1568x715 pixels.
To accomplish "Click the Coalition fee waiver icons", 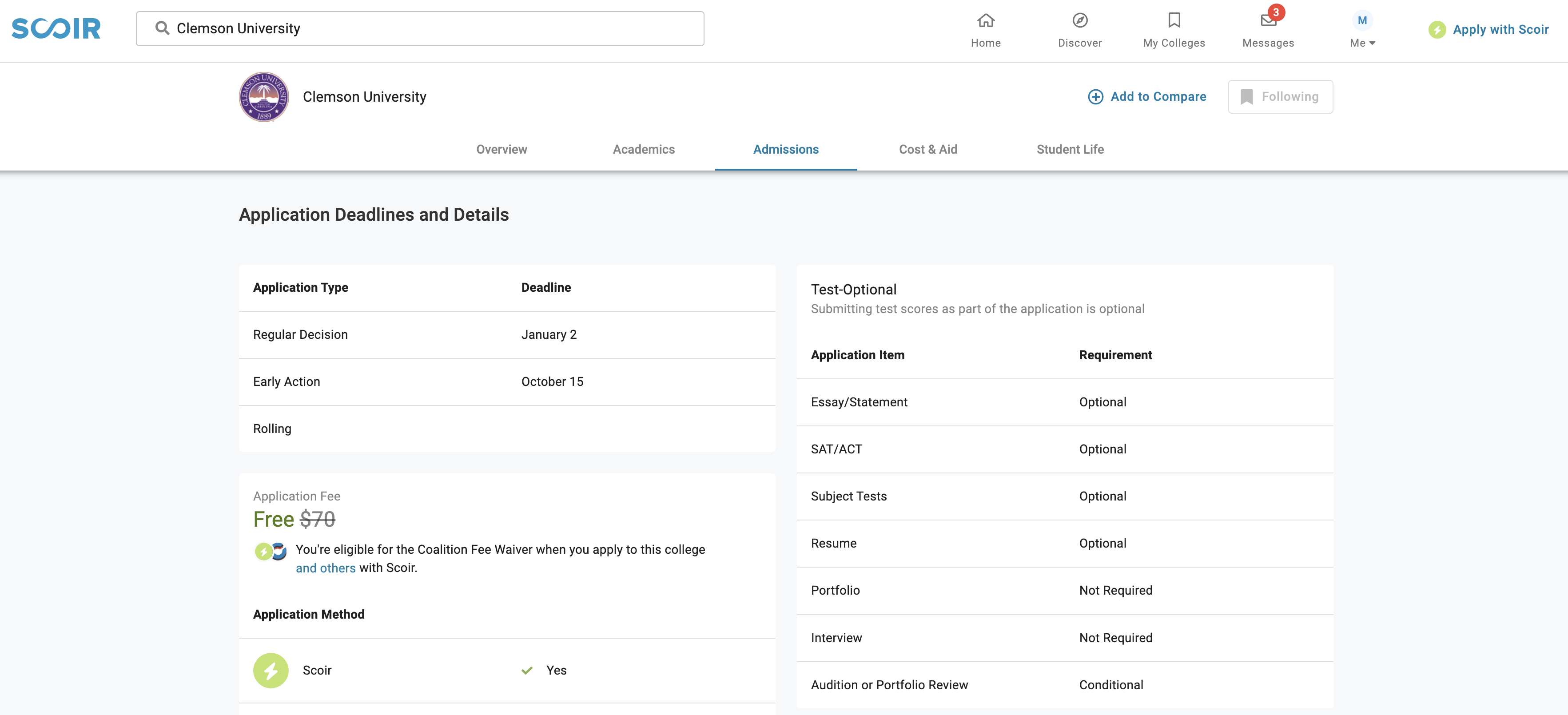I will [270, 551].
